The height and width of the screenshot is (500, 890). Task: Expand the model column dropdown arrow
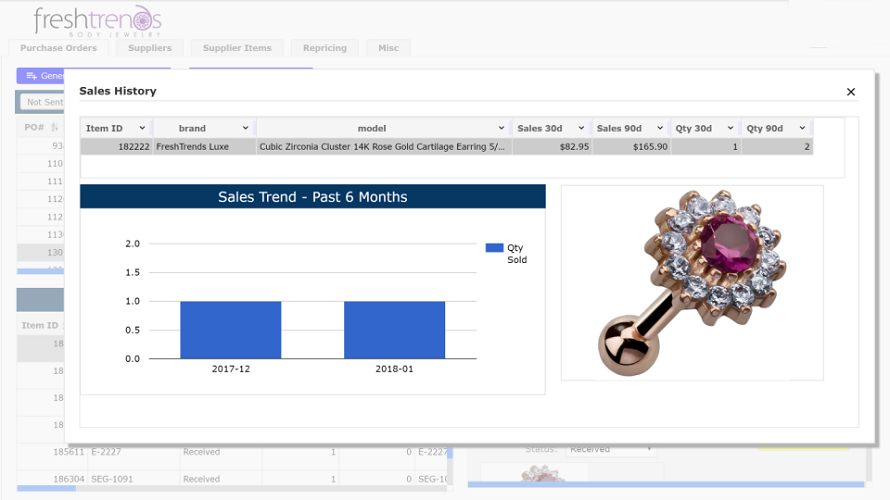(501, 128)
